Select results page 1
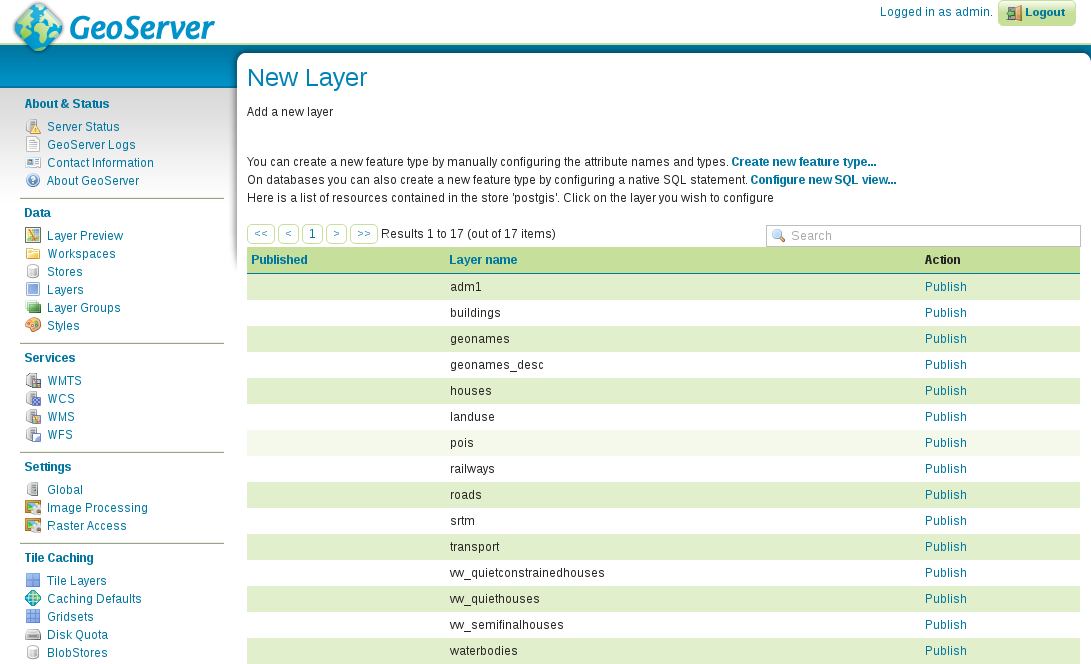This screenshot has height=664, width=1091. click(312, 234)
